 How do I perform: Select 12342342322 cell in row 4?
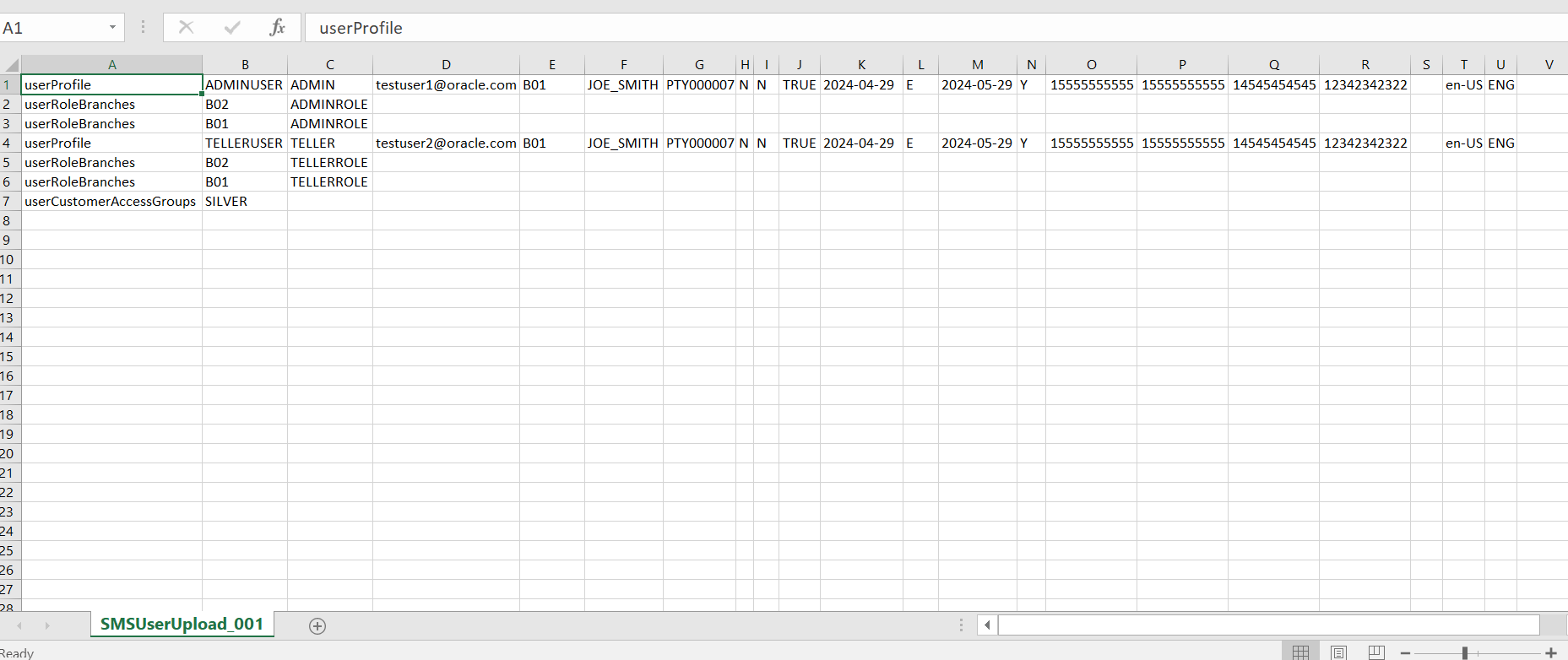point(1365,143)
